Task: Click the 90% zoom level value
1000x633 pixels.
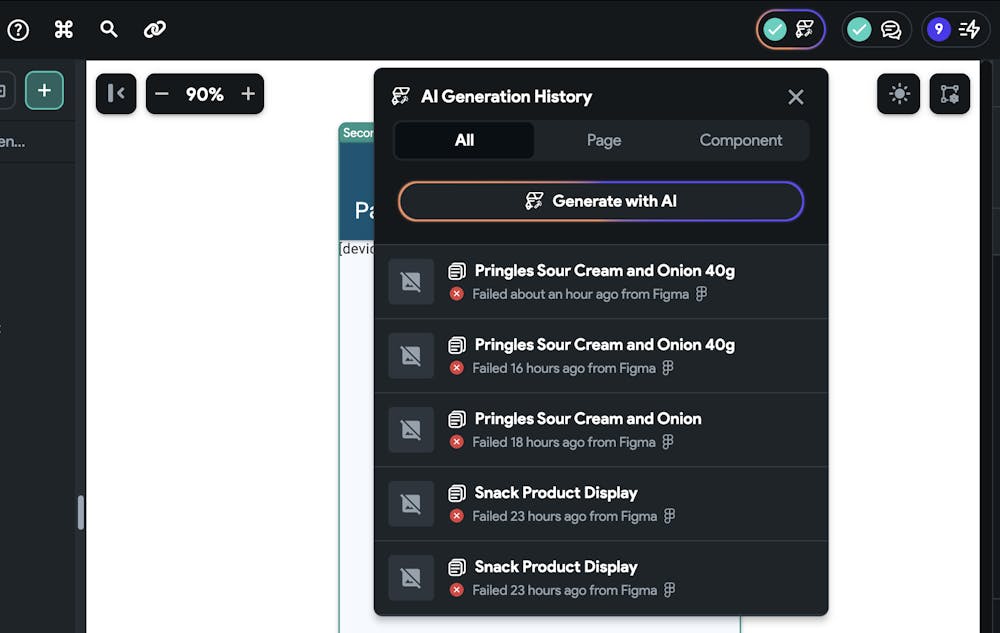Action: click(205, 94)
